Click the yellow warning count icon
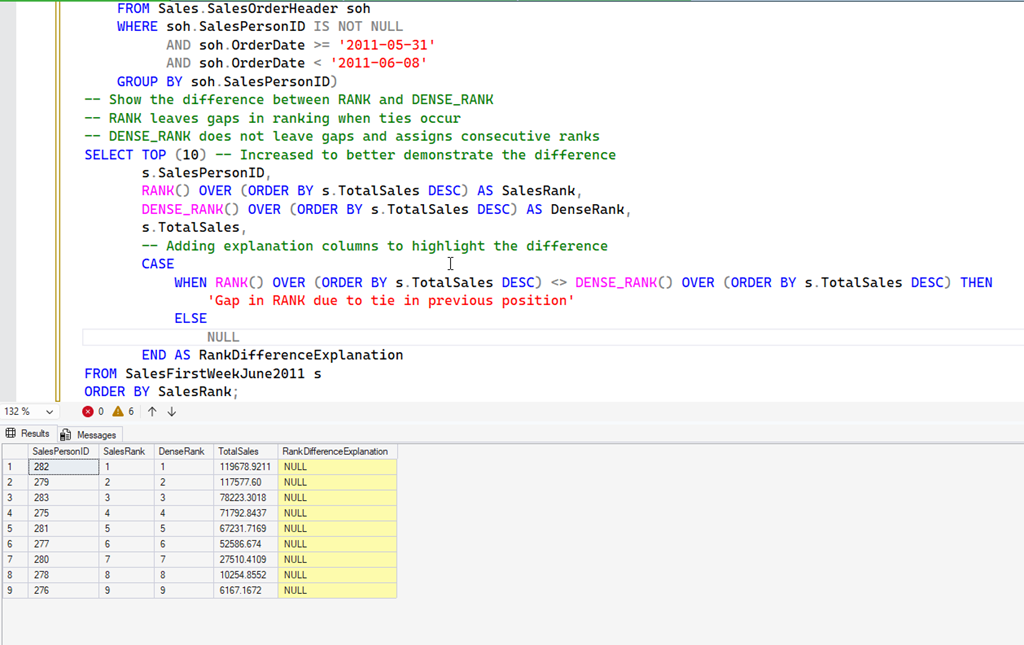This screenshot has width=1024, height=645. coord(118,411)
